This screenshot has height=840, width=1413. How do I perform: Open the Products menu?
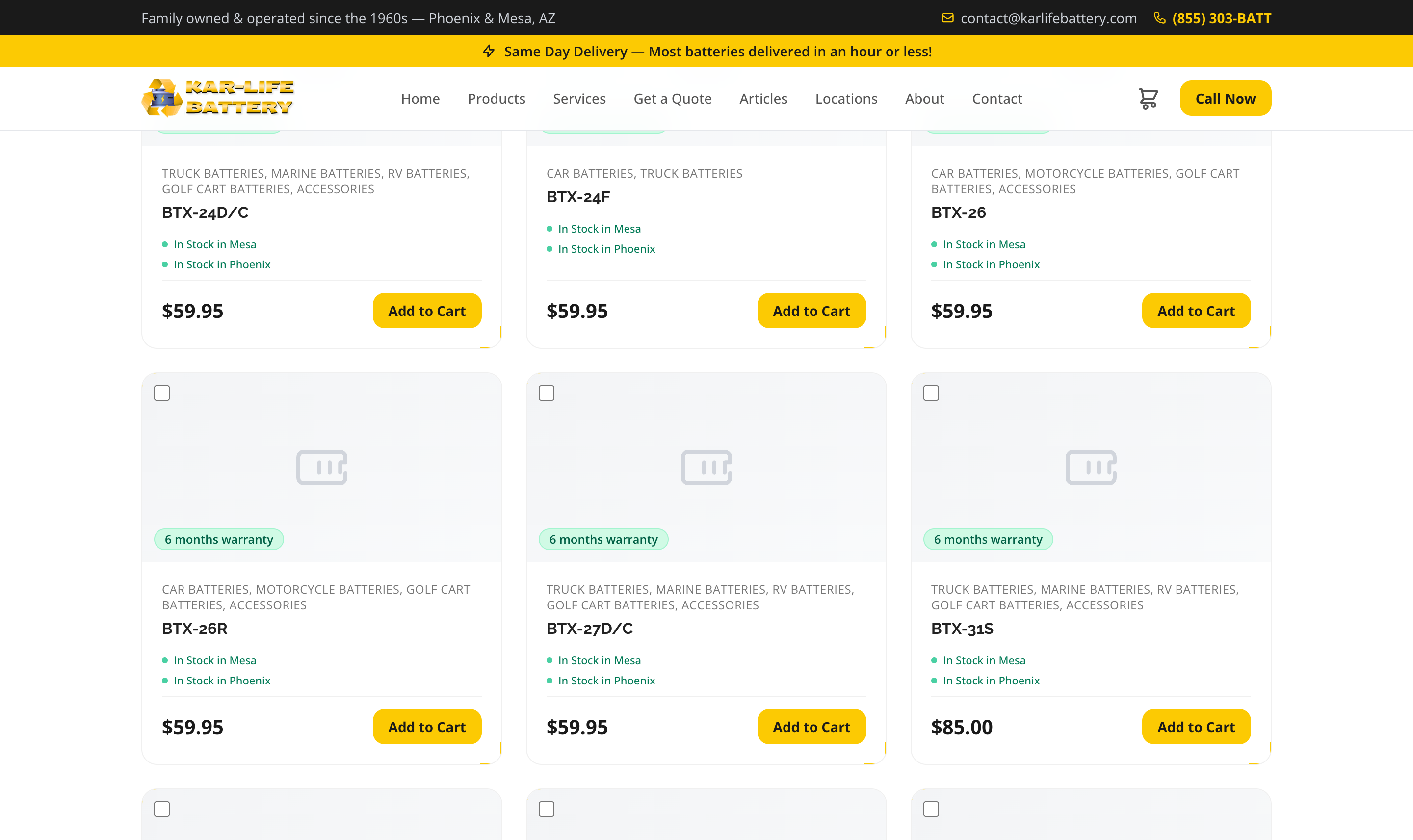click(497, 99)
